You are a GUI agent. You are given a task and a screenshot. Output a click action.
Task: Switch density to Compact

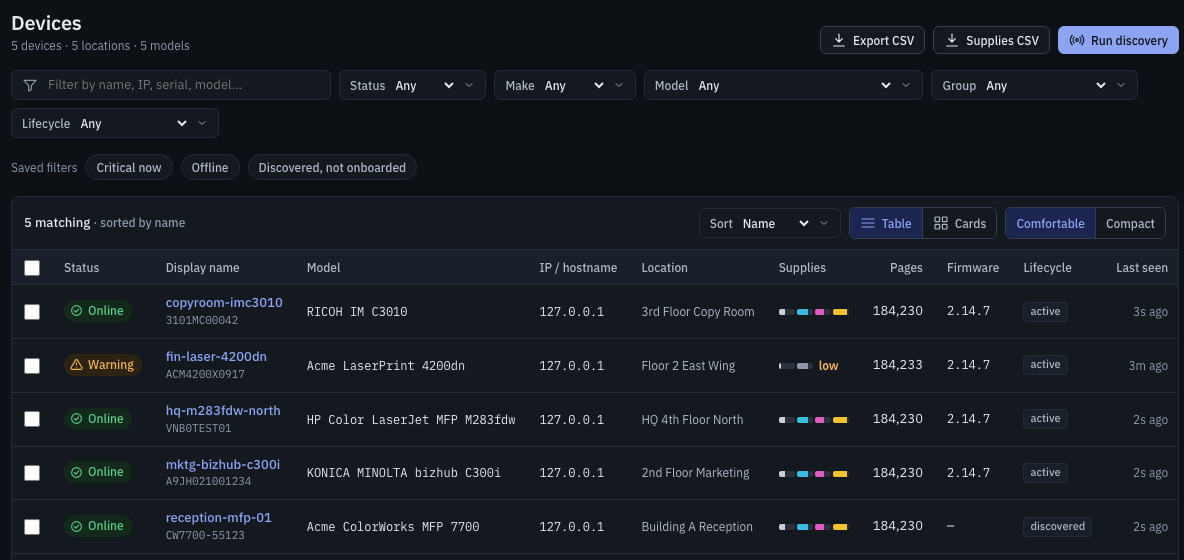1130,223
